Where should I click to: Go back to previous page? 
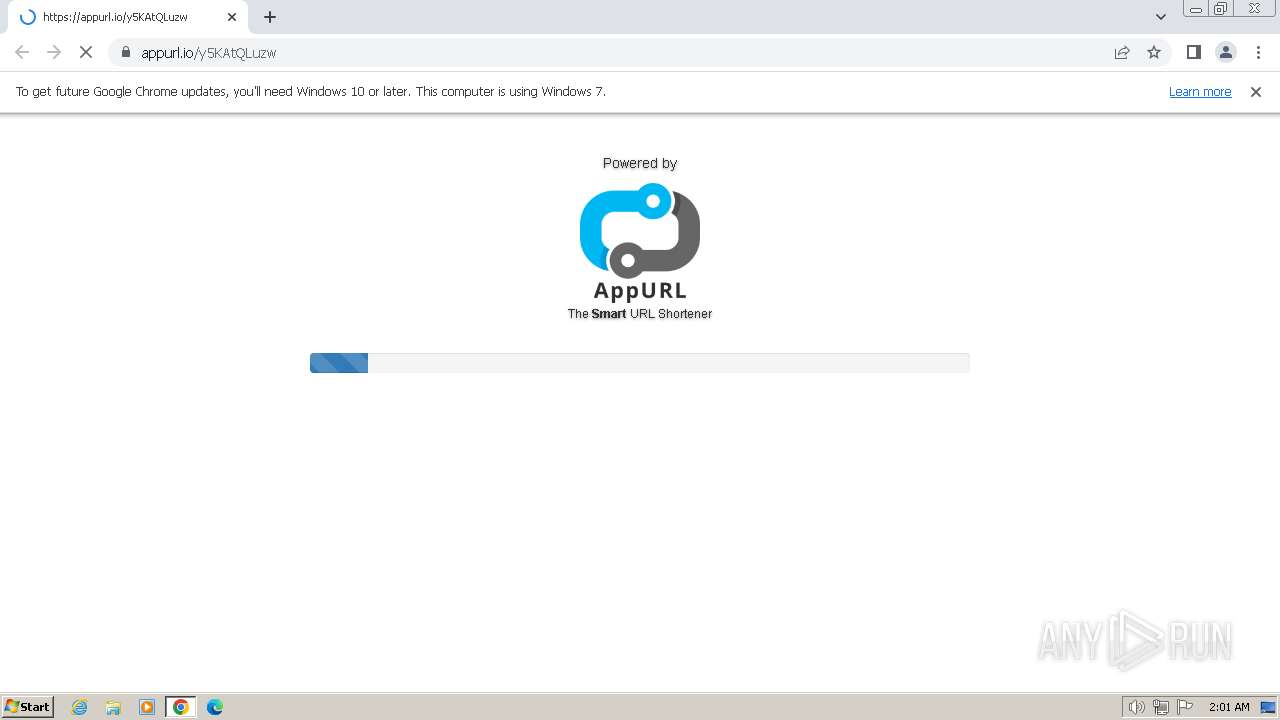[x=22, y=52]
